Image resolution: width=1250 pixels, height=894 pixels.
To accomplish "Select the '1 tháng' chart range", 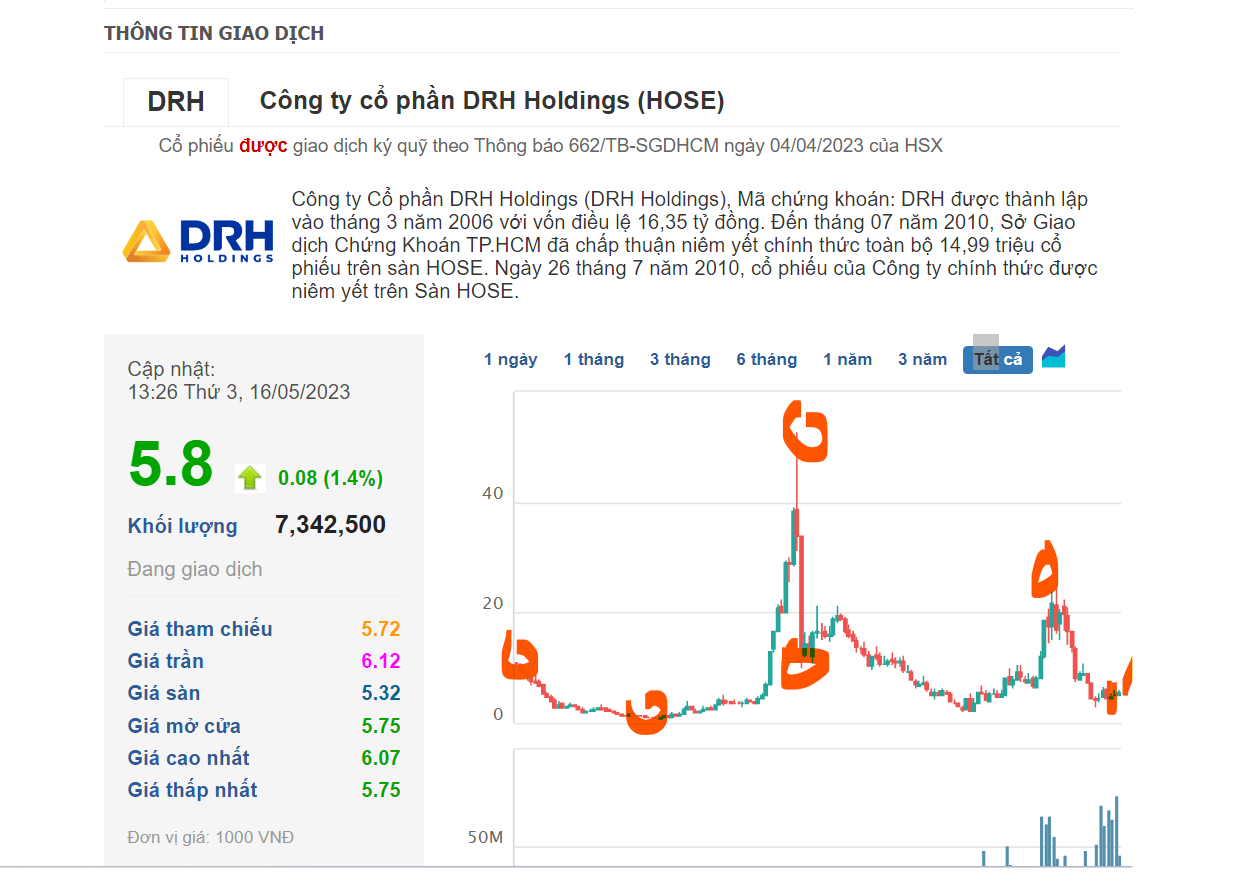I will click(x=594, y=360).
